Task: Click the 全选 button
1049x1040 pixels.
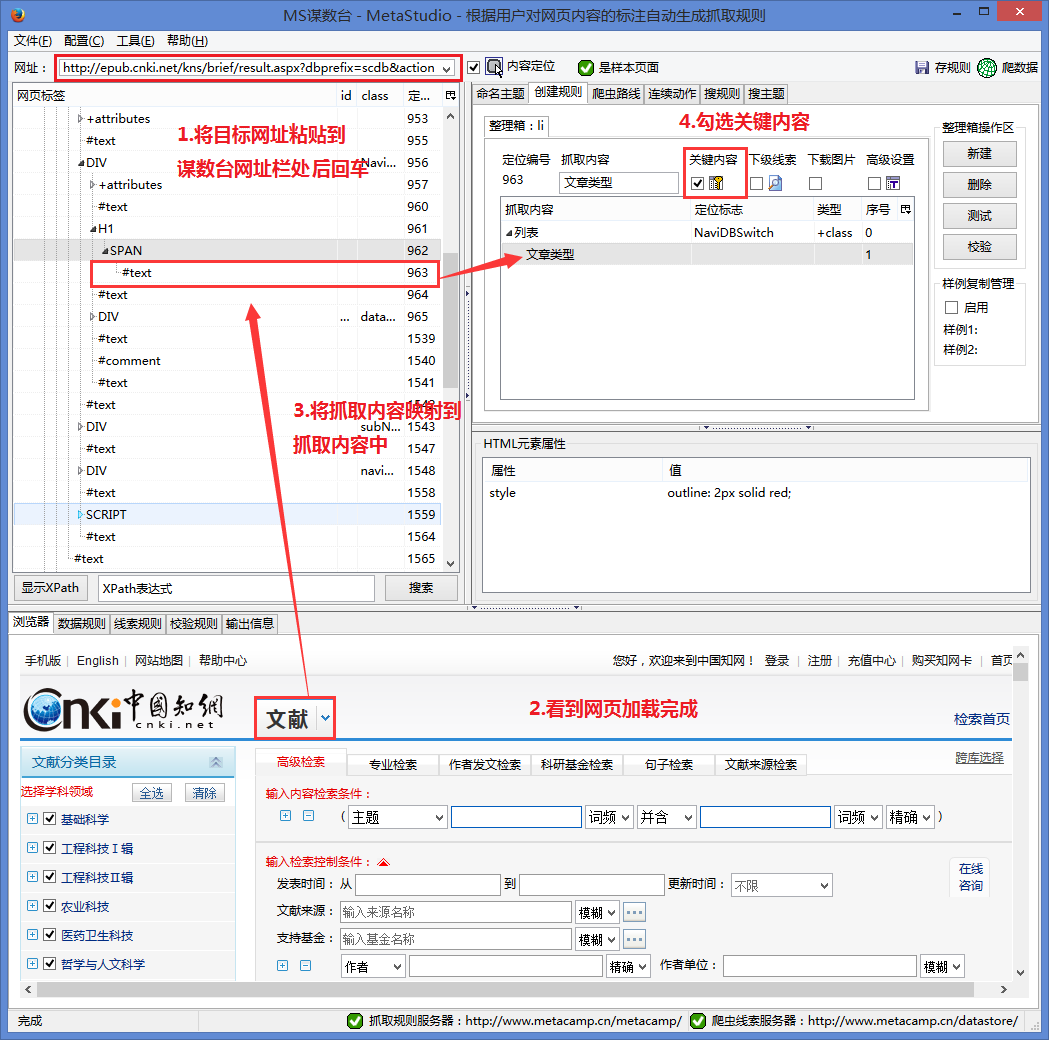Action: point(151,793)
